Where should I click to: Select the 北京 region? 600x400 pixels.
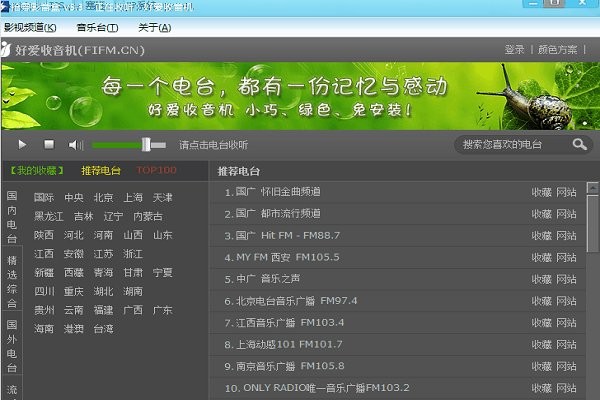[104, 198]
